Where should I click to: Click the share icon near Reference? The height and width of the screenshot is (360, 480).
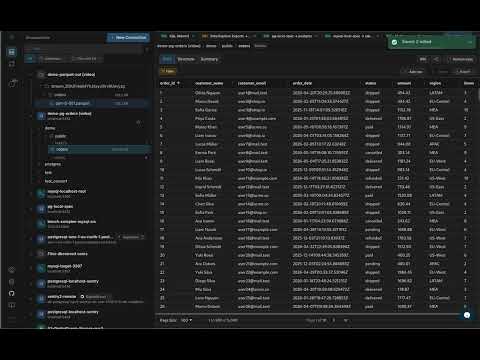[436, 59]
